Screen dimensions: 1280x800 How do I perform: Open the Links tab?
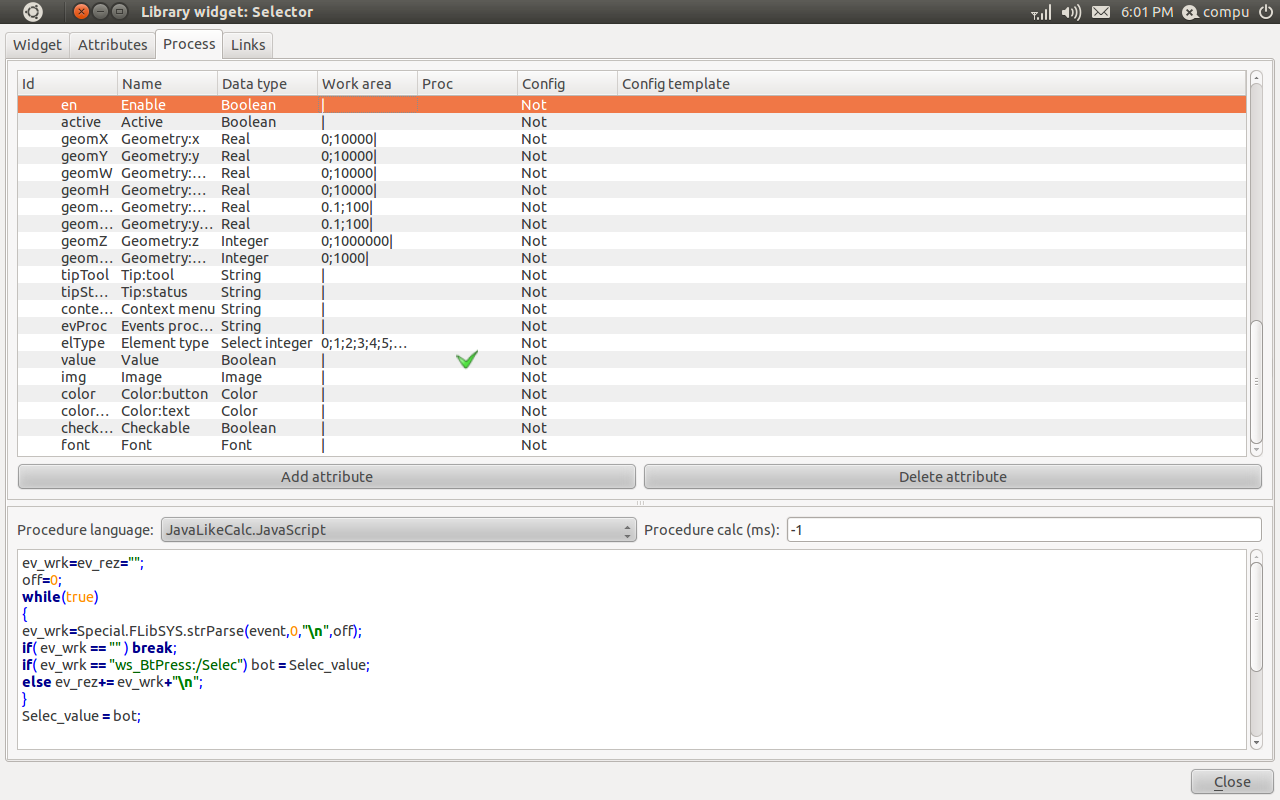(248, 45)
